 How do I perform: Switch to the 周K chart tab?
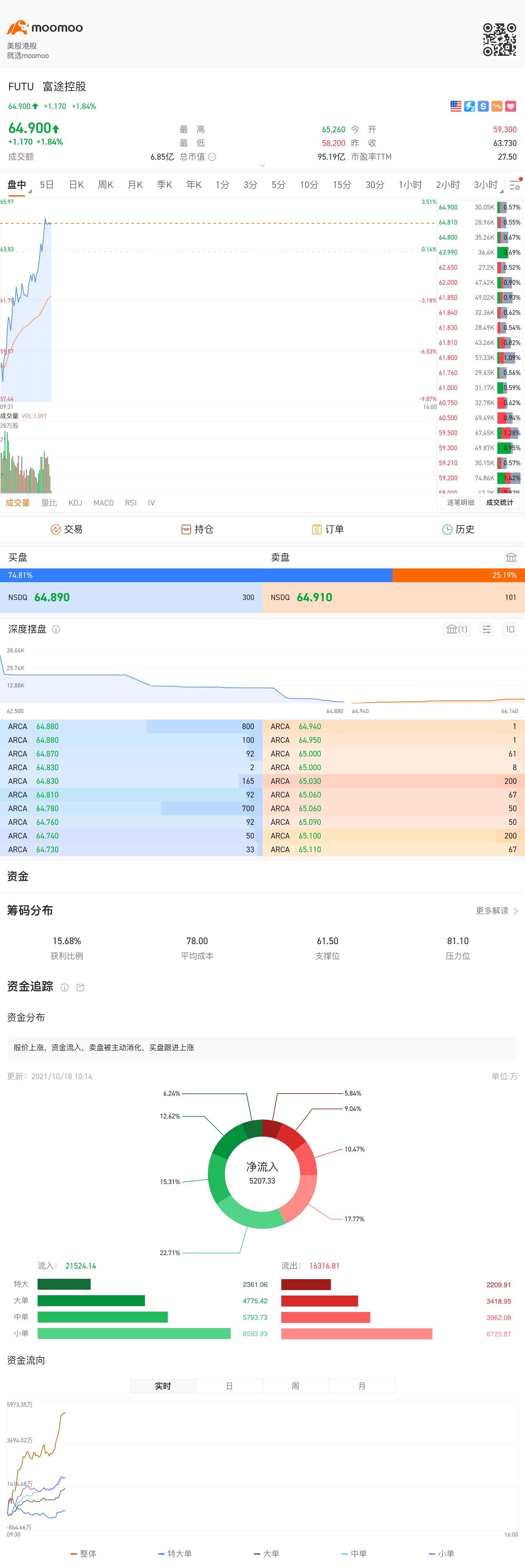[x=105, y=185]
